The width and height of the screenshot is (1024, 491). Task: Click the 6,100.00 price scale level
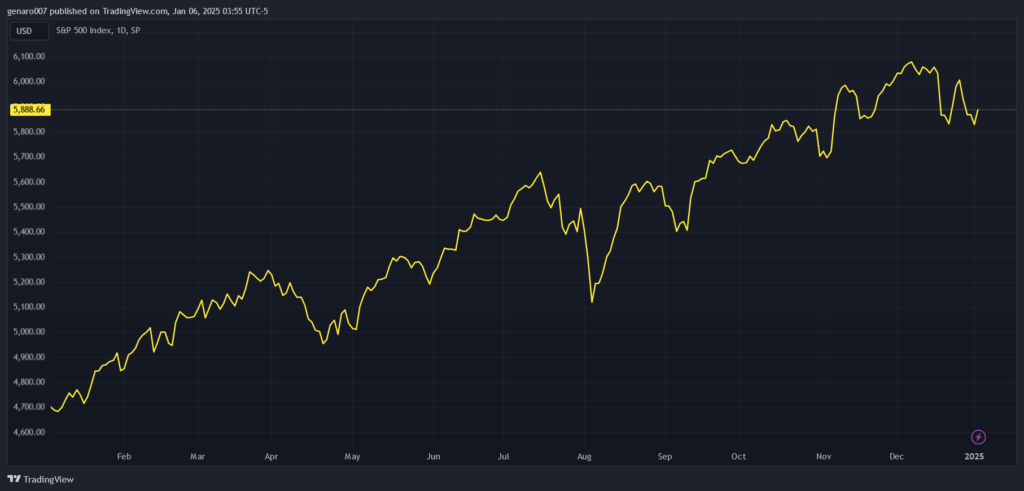(x=29, y=56)
